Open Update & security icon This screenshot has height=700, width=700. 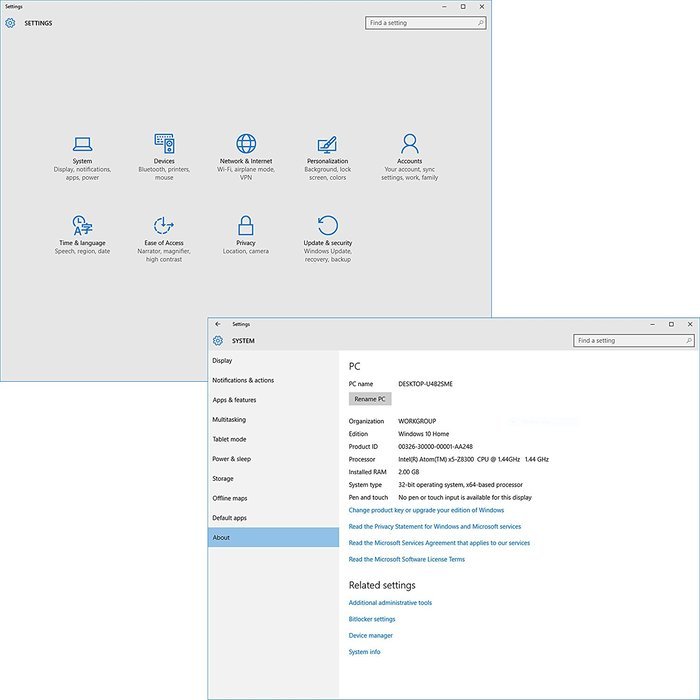pyautogui.click(x=328, y=225)
